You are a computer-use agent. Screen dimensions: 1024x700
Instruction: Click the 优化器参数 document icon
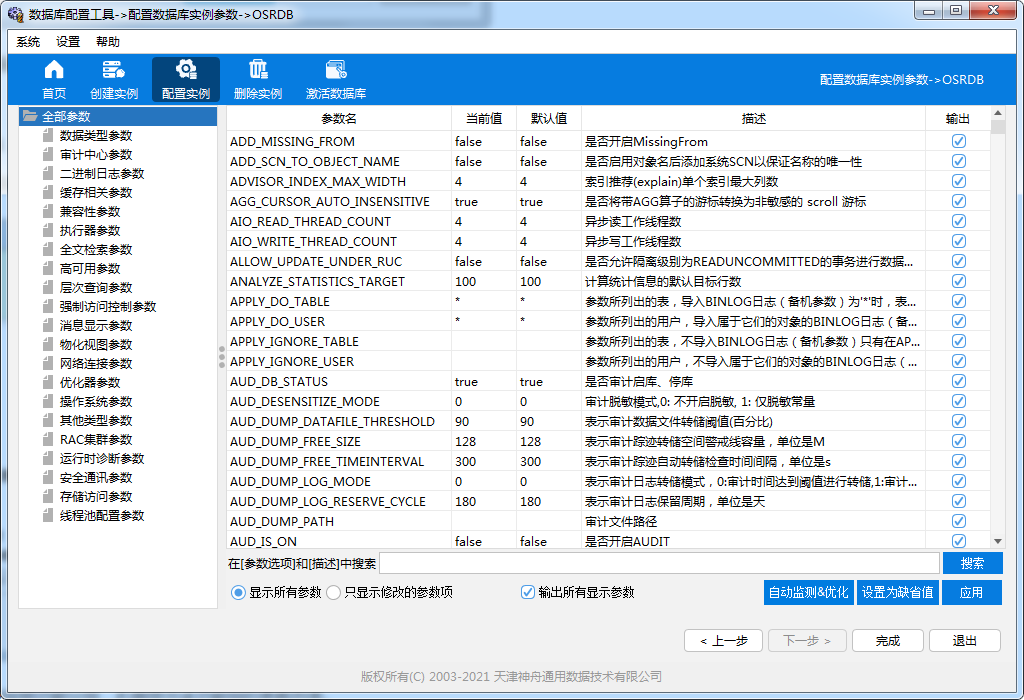coord(48,383)
